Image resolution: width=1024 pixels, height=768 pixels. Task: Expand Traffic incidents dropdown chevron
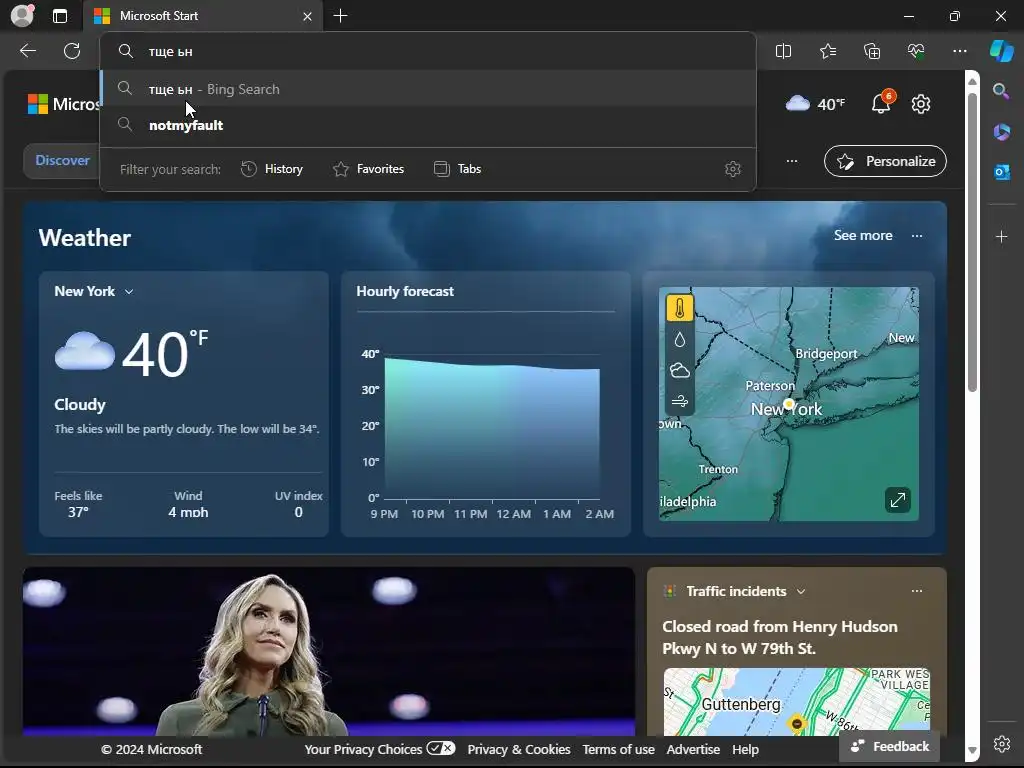[x=801, y=592]
